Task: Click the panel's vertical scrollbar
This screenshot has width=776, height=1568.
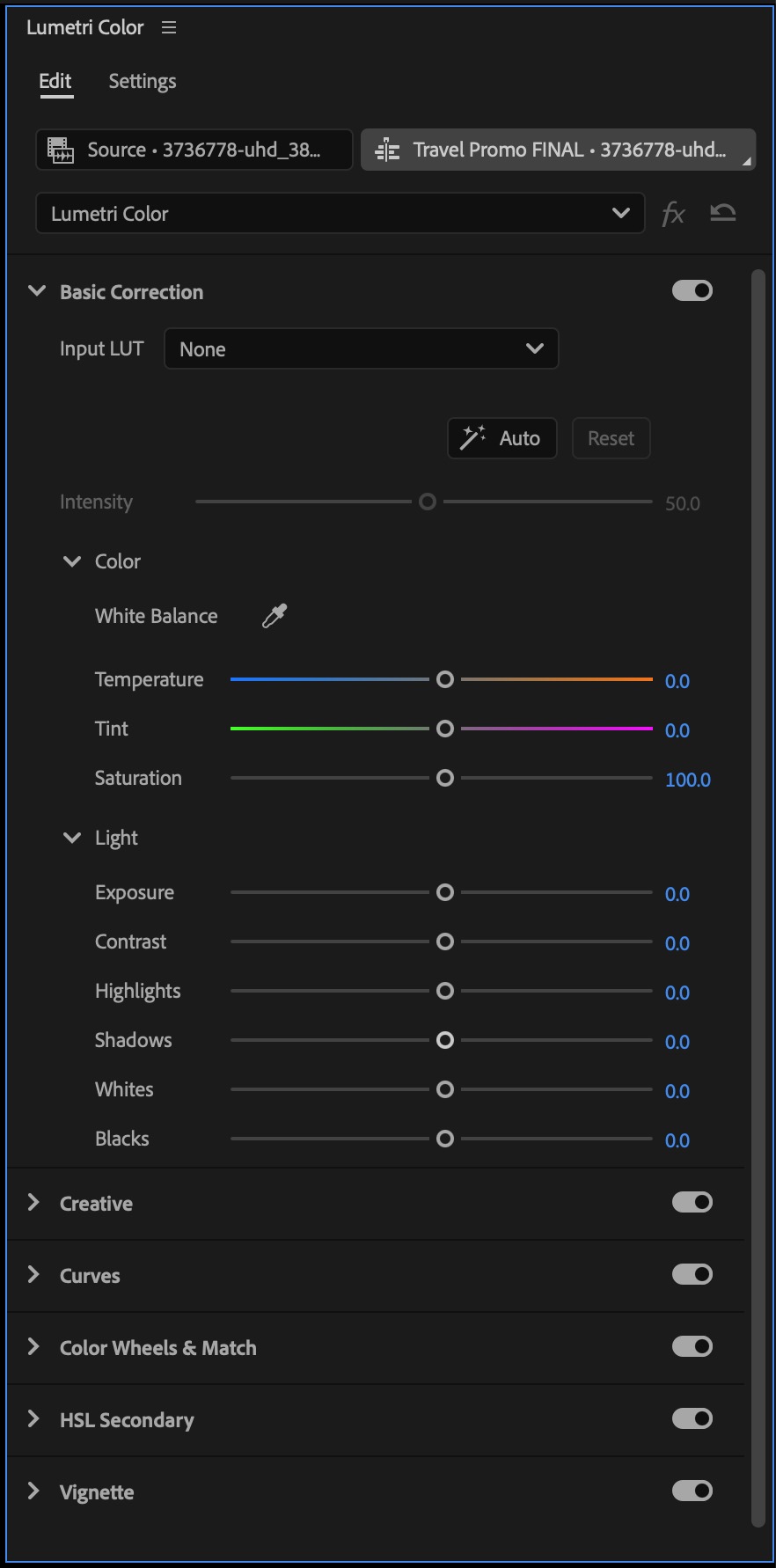Action: [758, 898]
